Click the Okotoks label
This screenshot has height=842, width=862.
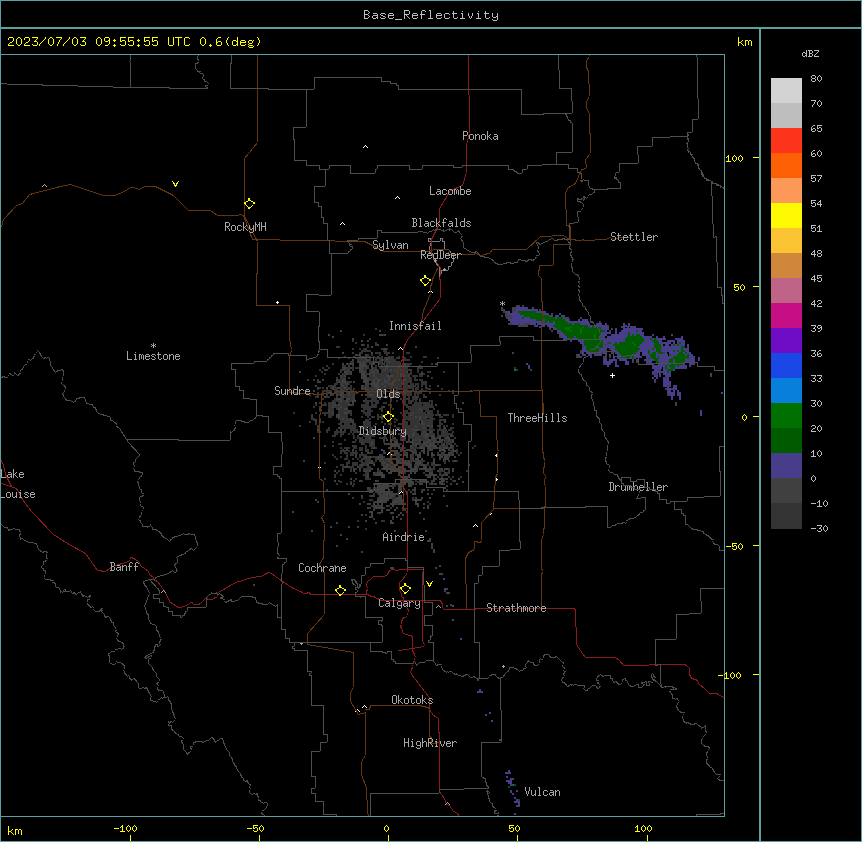(x=412, y=700)
